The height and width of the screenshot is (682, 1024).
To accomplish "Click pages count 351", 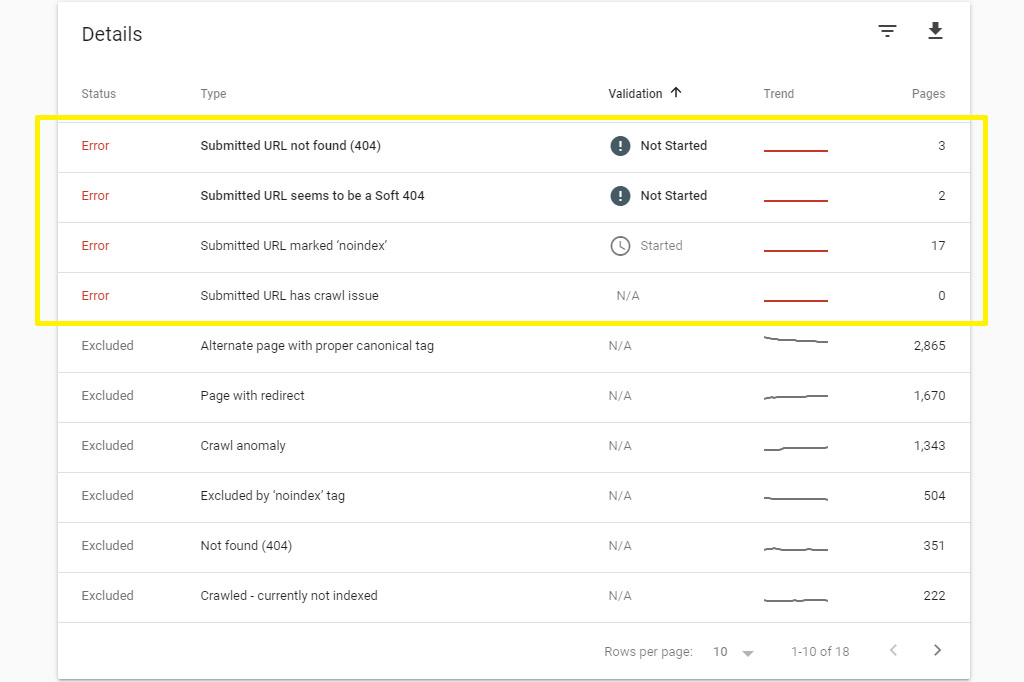I will (x=934, y=545).
